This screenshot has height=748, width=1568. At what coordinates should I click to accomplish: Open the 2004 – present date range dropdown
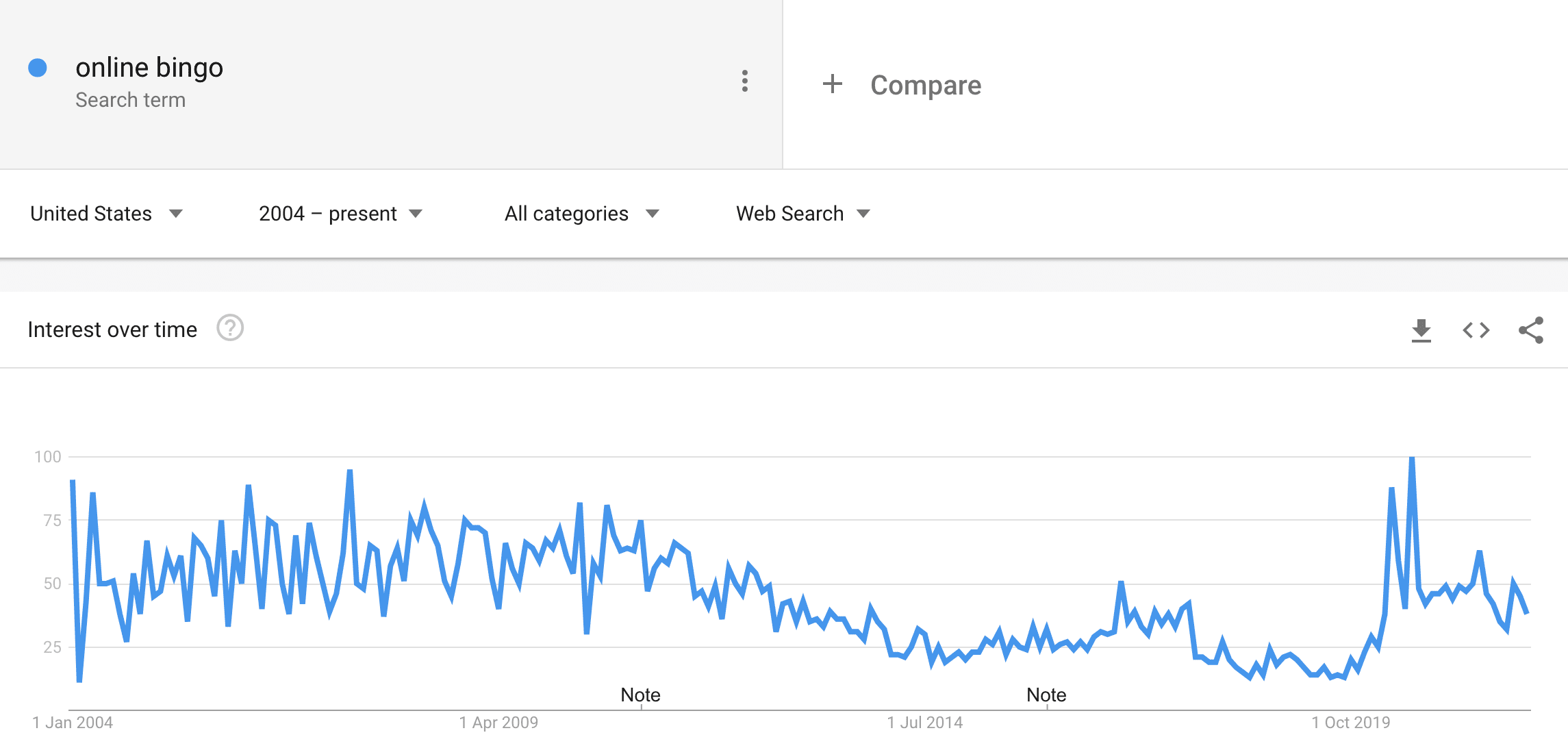[341, 214]
